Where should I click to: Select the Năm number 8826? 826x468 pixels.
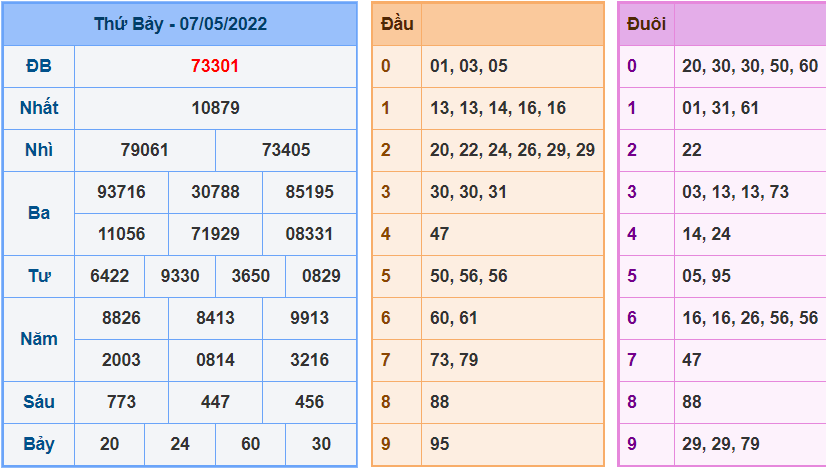(121, 318)
